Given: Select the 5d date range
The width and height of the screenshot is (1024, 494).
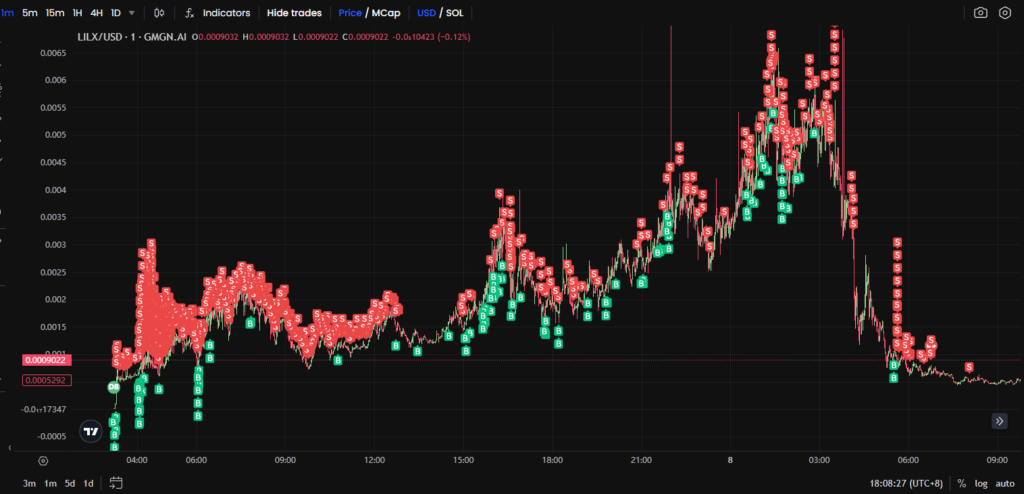Looking at the screenshot, I should point(70,483).
